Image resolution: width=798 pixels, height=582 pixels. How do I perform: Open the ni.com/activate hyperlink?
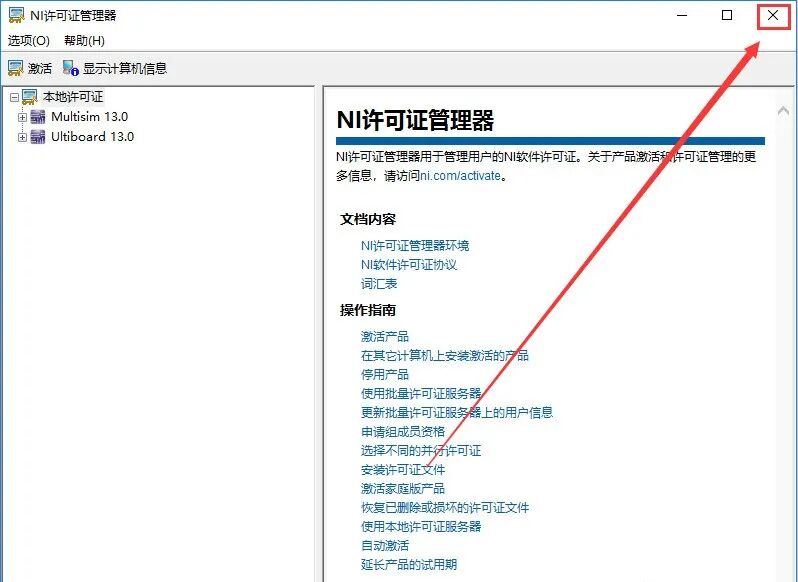coord(459,176)
